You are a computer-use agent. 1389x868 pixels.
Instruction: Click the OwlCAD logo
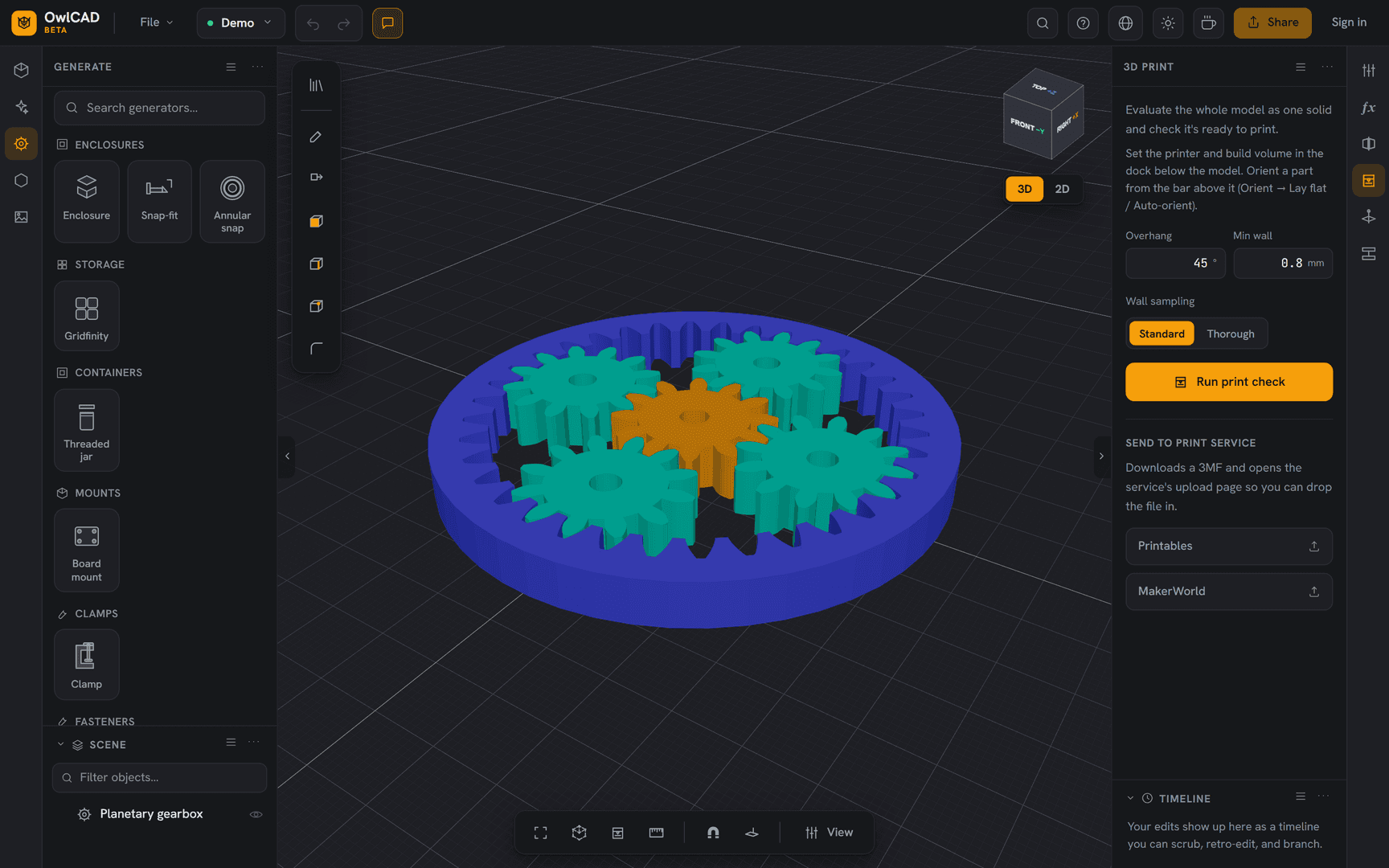pos(56,23)
